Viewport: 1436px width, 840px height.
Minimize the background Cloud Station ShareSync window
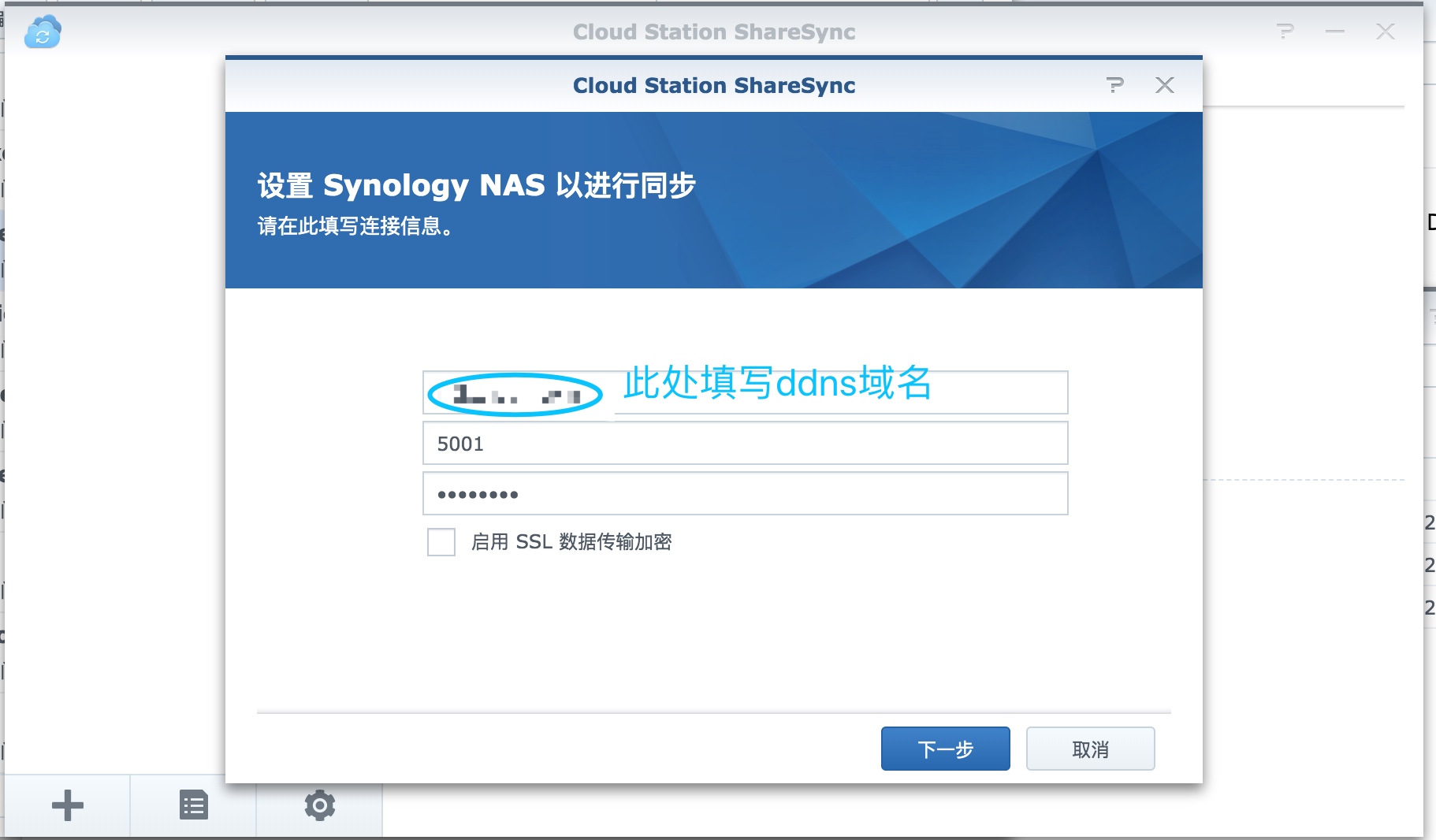(1335, 32)
